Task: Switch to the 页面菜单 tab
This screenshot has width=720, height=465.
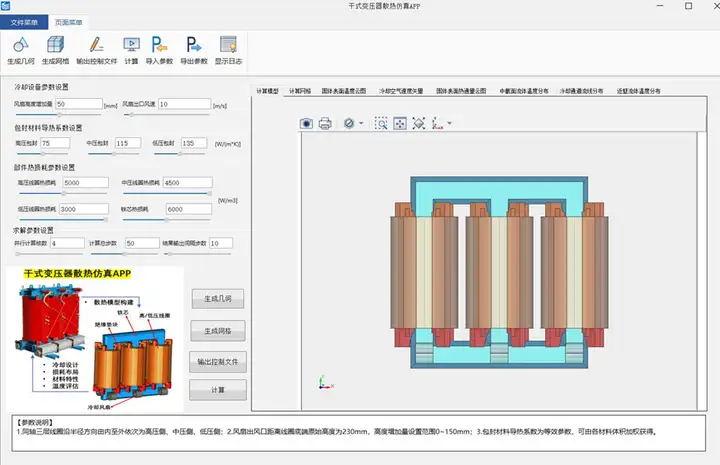Action: click(x=68, y=22)
